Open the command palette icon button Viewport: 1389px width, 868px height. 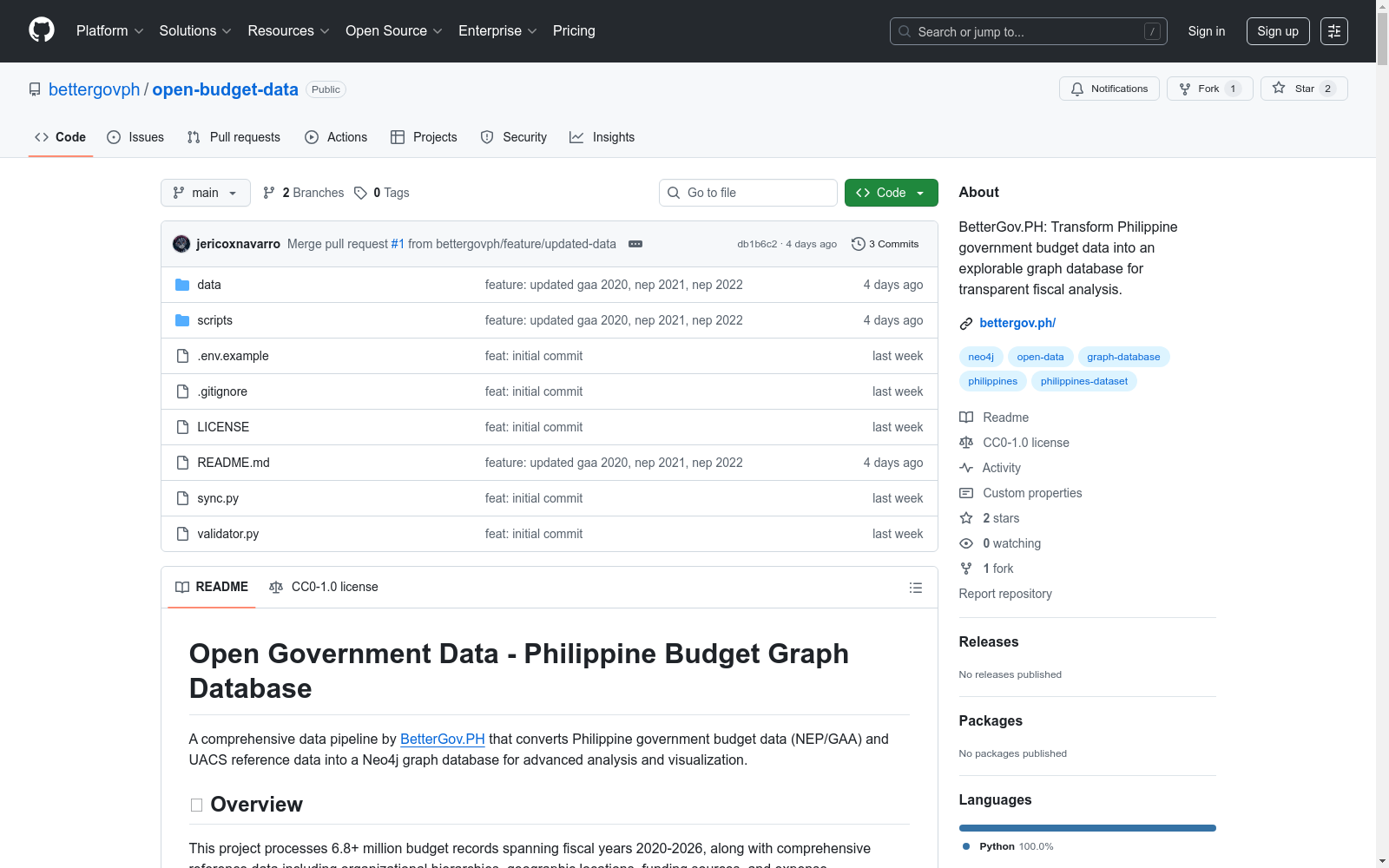[1334, 31]
